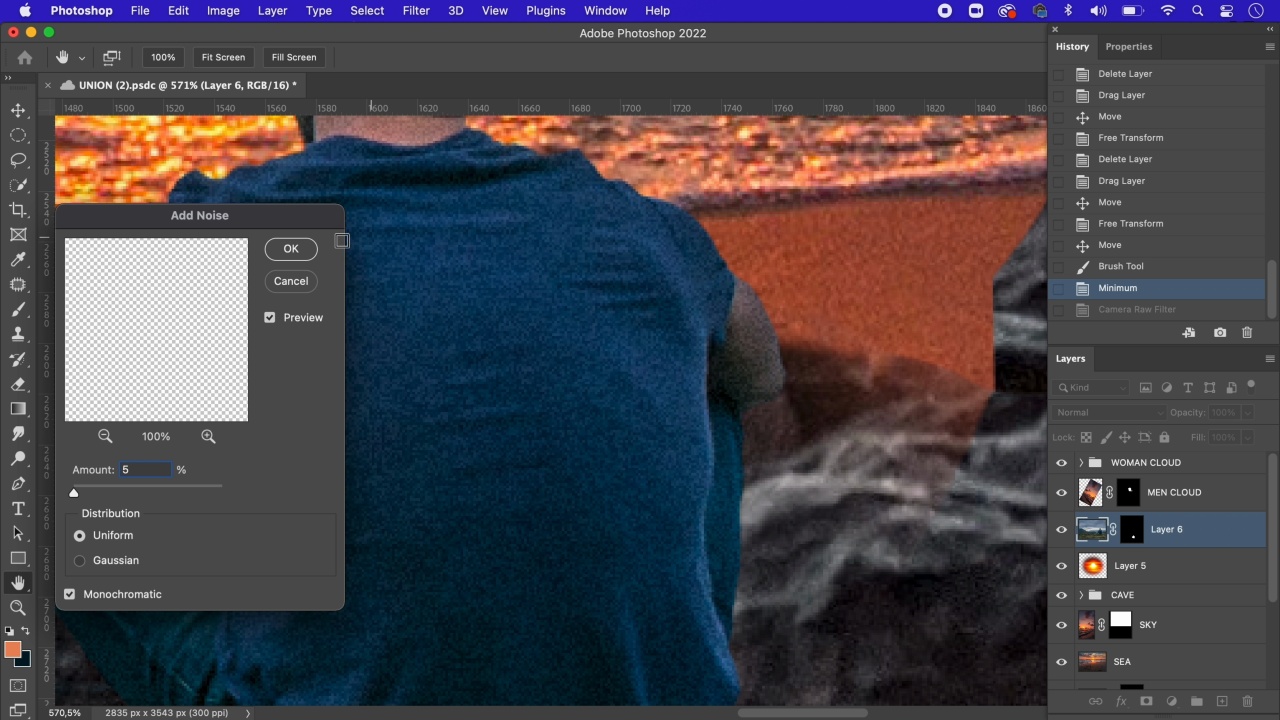The width and height of the screenshot is (1280, 720).
Task: Choose Gaussian distribution option
Action: tap(80, 560)
